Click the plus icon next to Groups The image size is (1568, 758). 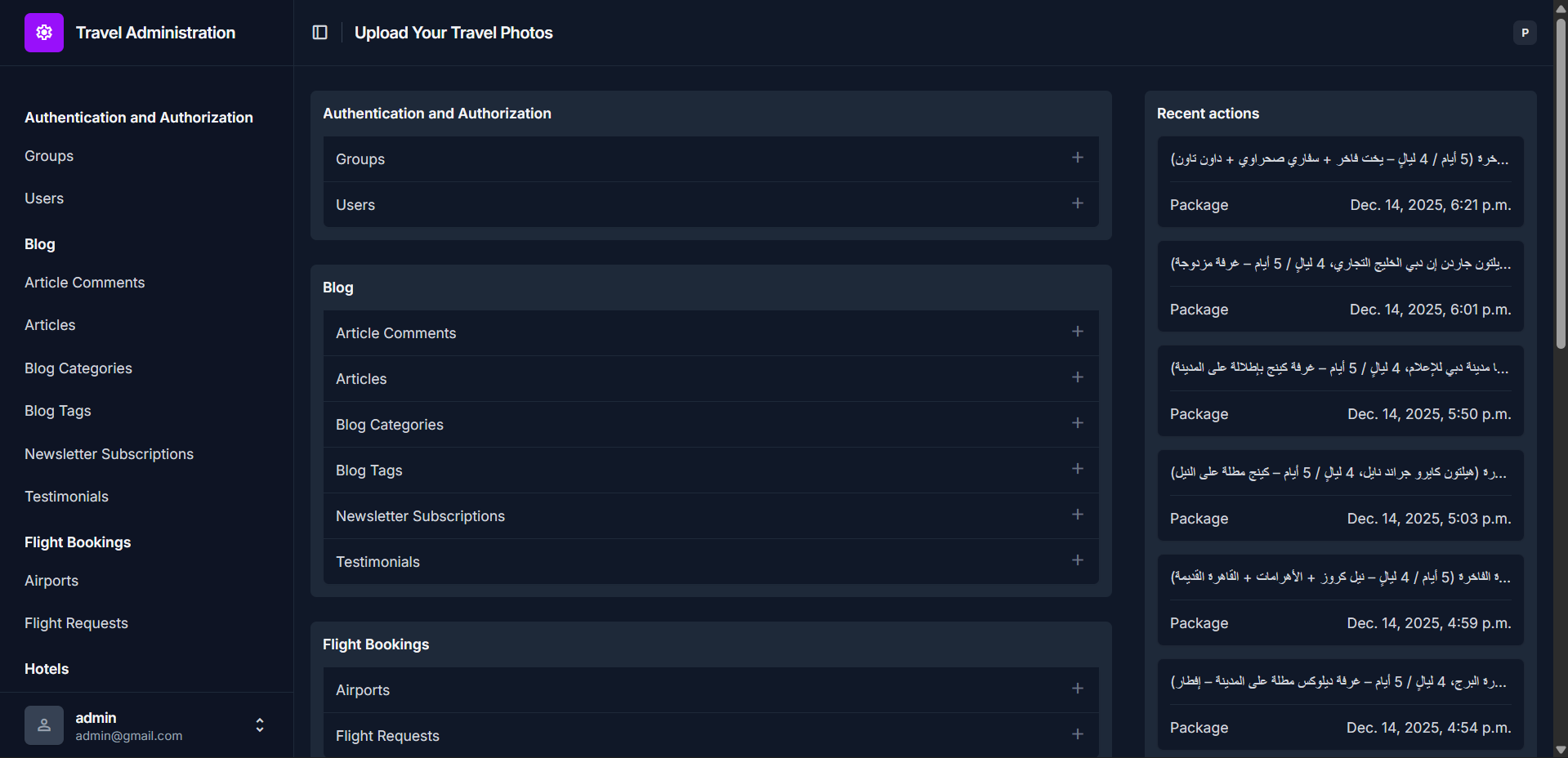tap(1078, 158)
